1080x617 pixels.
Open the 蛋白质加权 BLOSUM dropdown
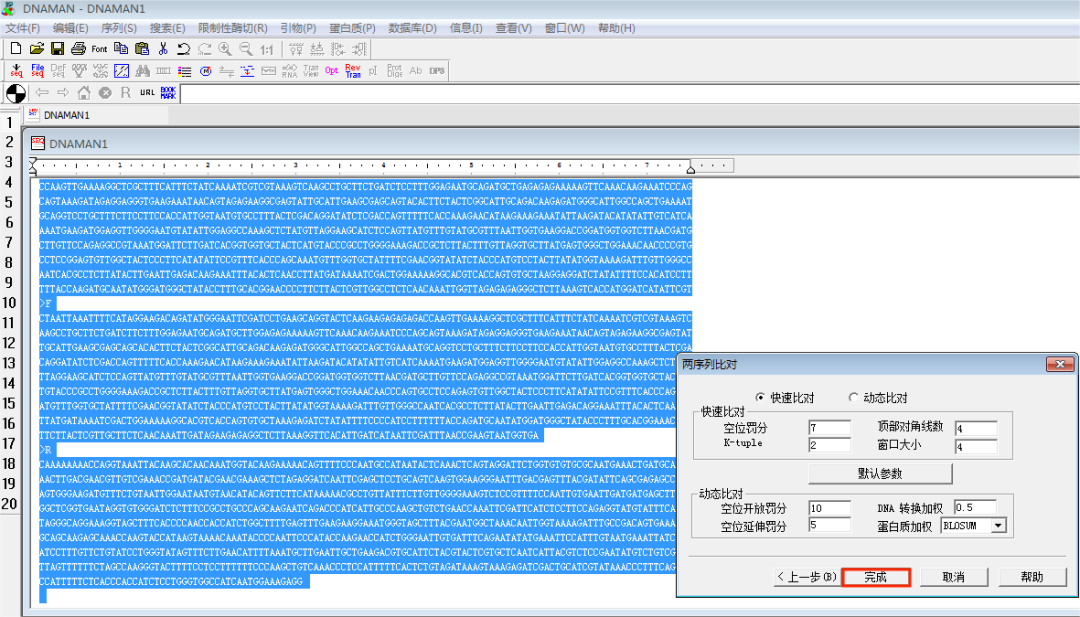(998, 527)
